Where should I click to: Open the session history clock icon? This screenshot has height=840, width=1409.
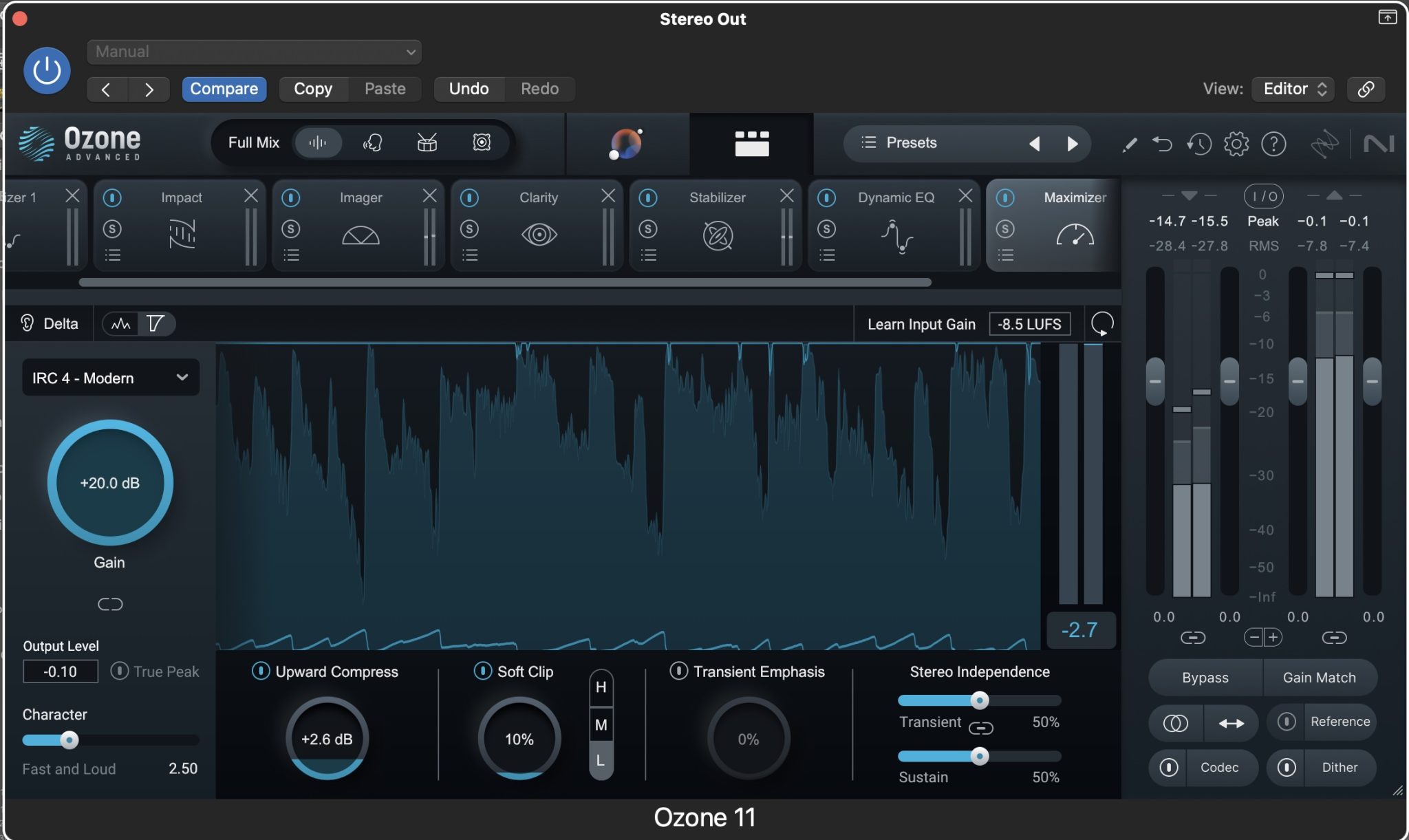[1200, 143]
